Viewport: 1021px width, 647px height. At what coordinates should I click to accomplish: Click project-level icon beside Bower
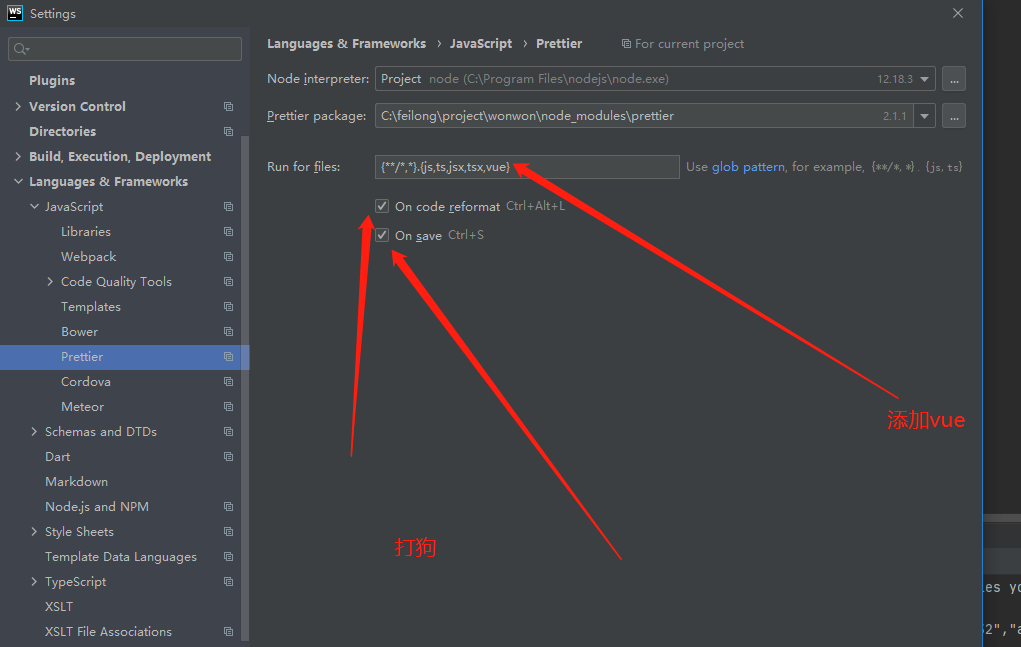229,332
